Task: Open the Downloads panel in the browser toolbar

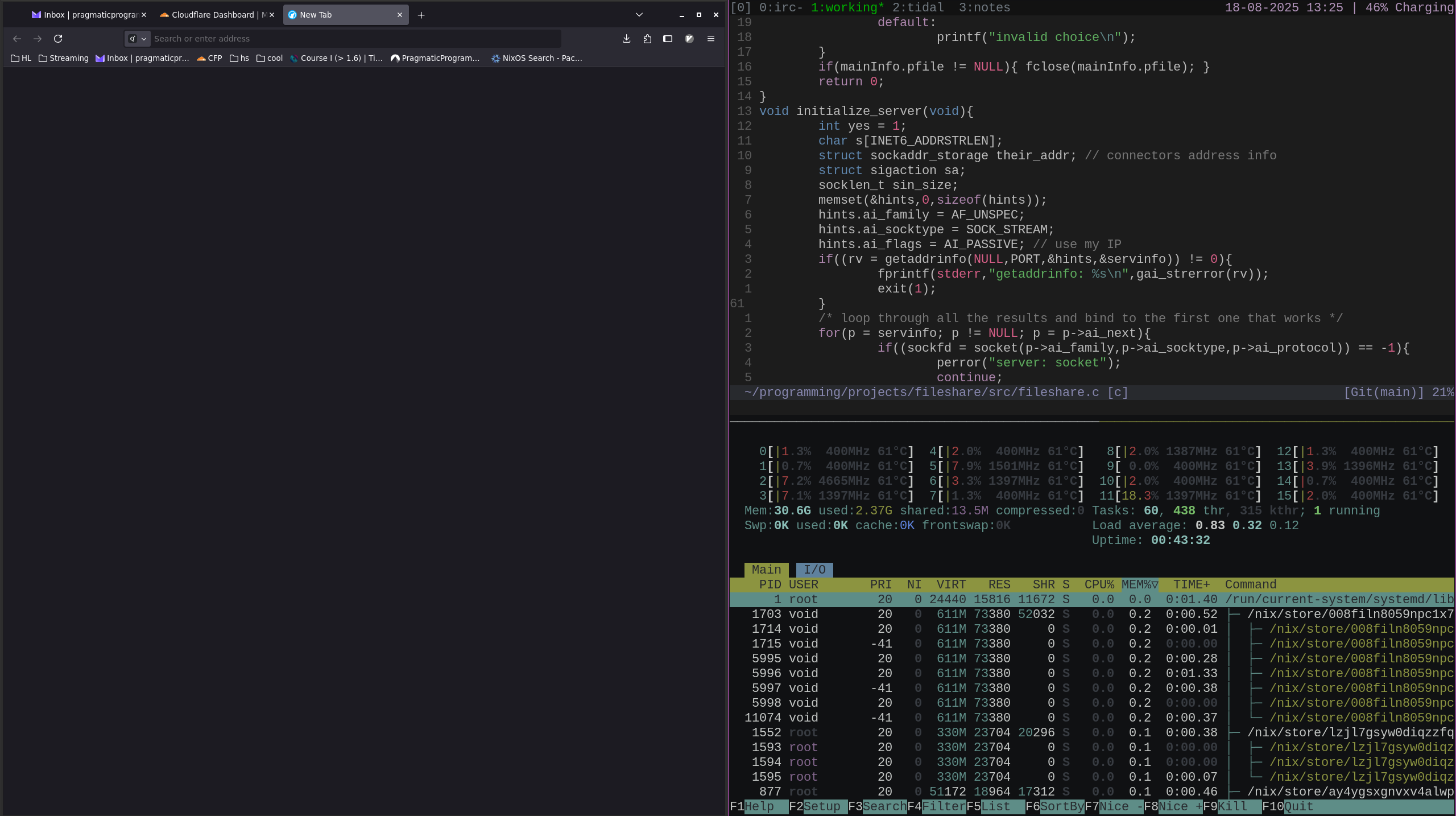Action: 627,39
